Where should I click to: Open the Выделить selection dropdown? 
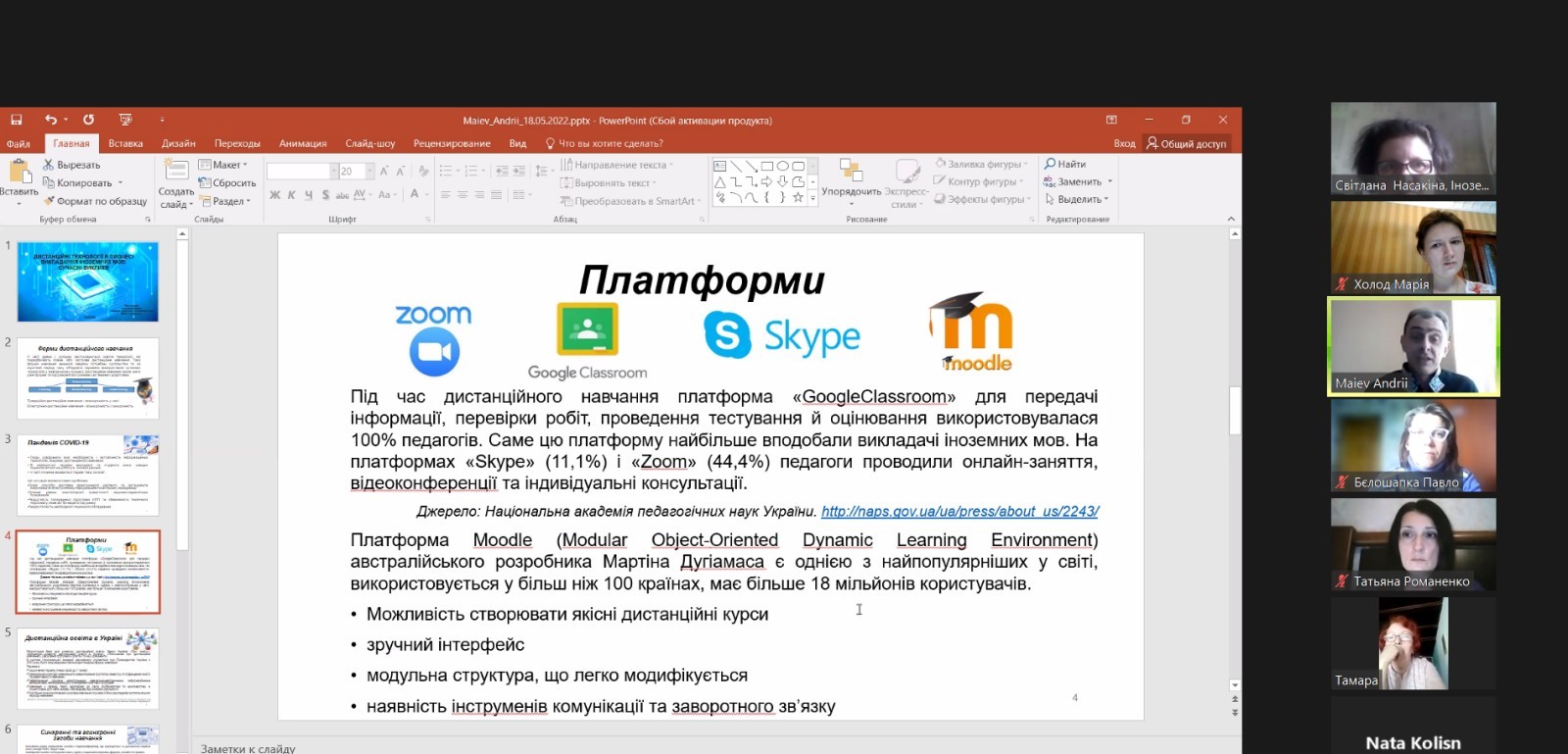[x=1077, y=199]
